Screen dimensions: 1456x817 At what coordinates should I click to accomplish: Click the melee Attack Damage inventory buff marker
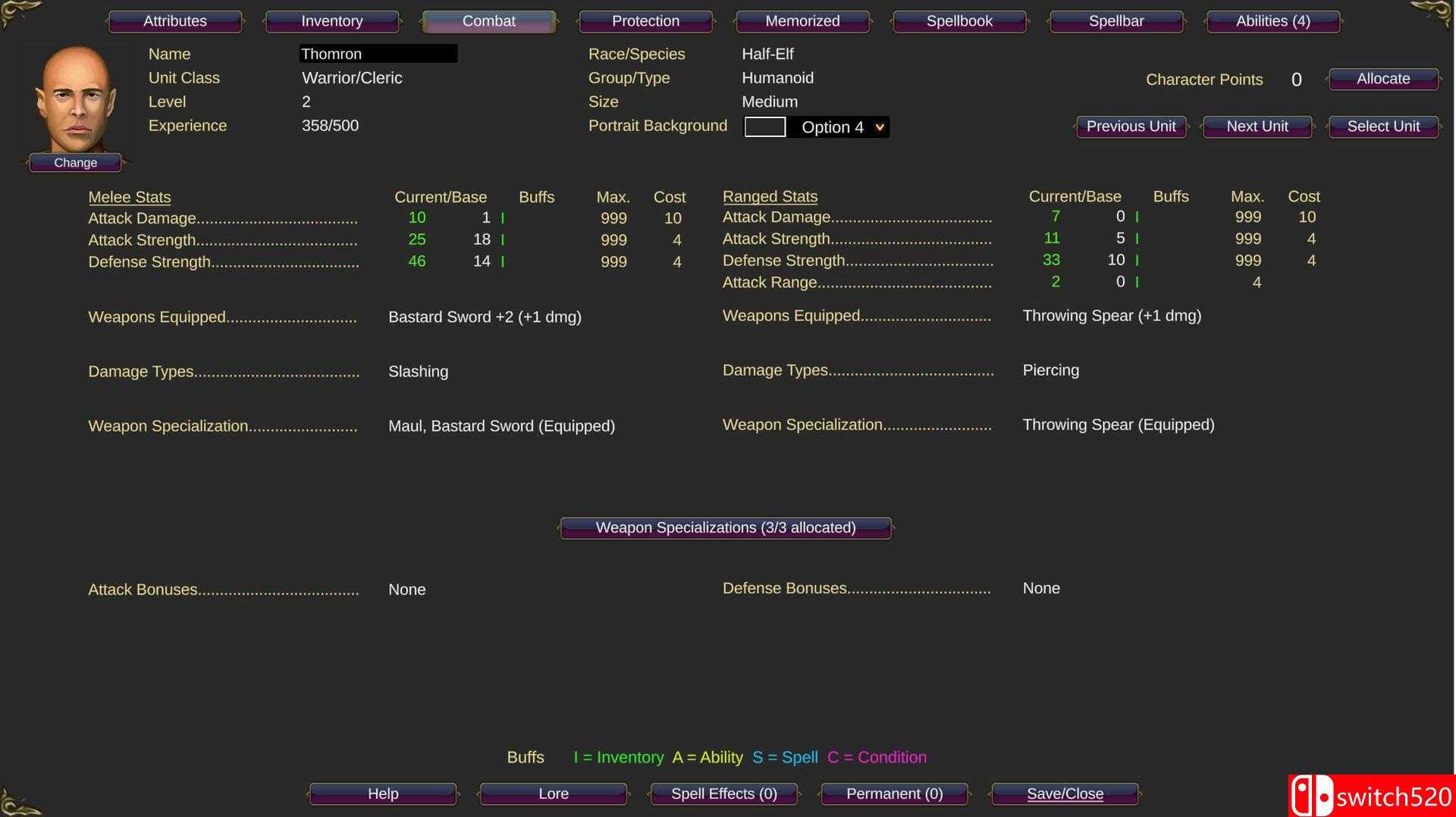coord(502,218)
